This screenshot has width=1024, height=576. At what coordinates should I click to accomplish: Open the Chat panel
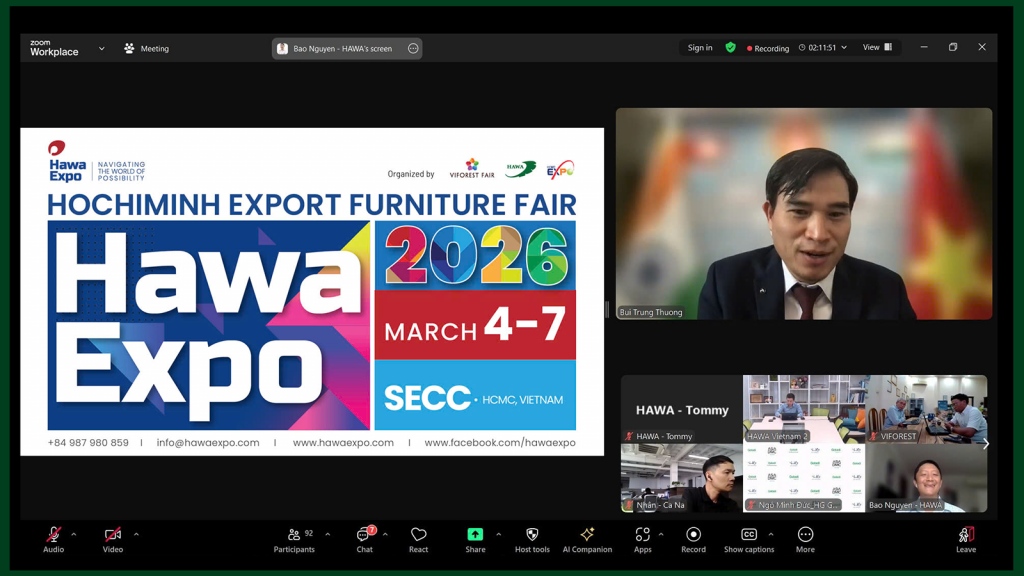[x=364, y=539]
